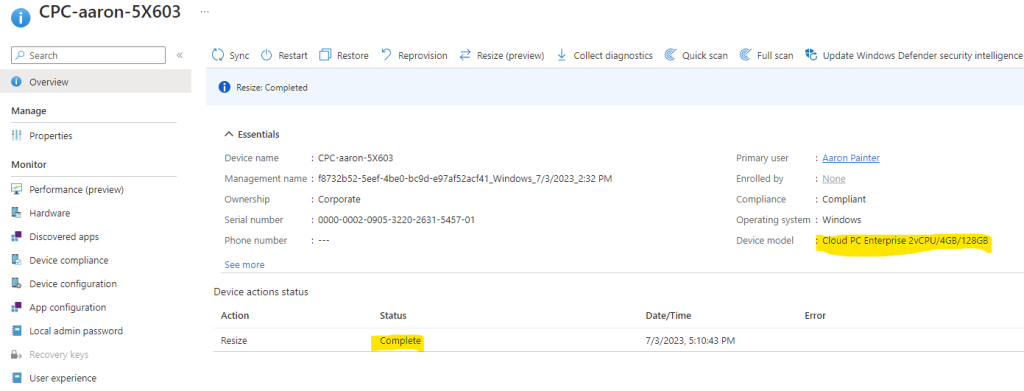
Task: Restart the Cloud PC via power icon
Action: pos(266,55)
